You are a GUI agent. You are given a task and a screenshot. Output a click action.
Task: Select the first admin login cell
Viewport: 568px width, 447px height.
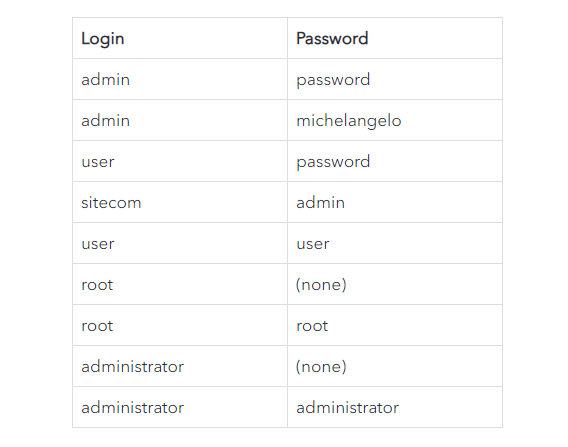[x=180, y=79]
